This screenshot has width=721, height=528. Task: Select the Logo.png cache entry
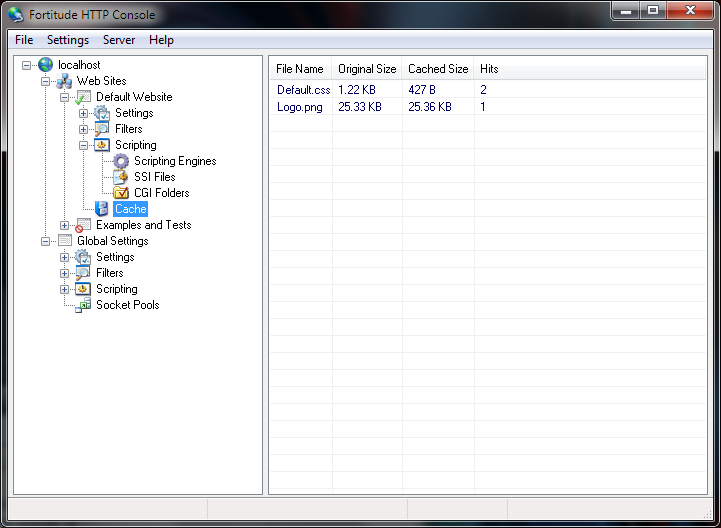(300, 107)
